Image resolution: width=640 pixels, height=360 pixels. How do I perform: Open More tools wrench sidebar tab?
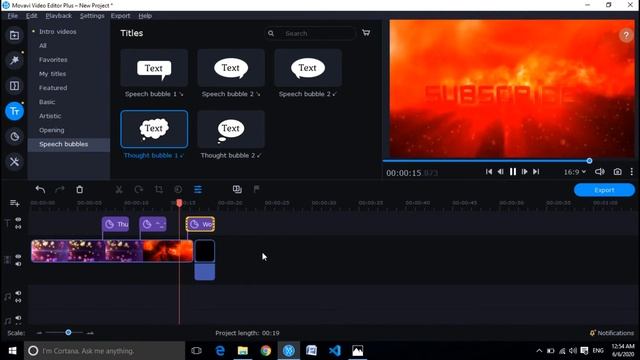coord(14,162)
